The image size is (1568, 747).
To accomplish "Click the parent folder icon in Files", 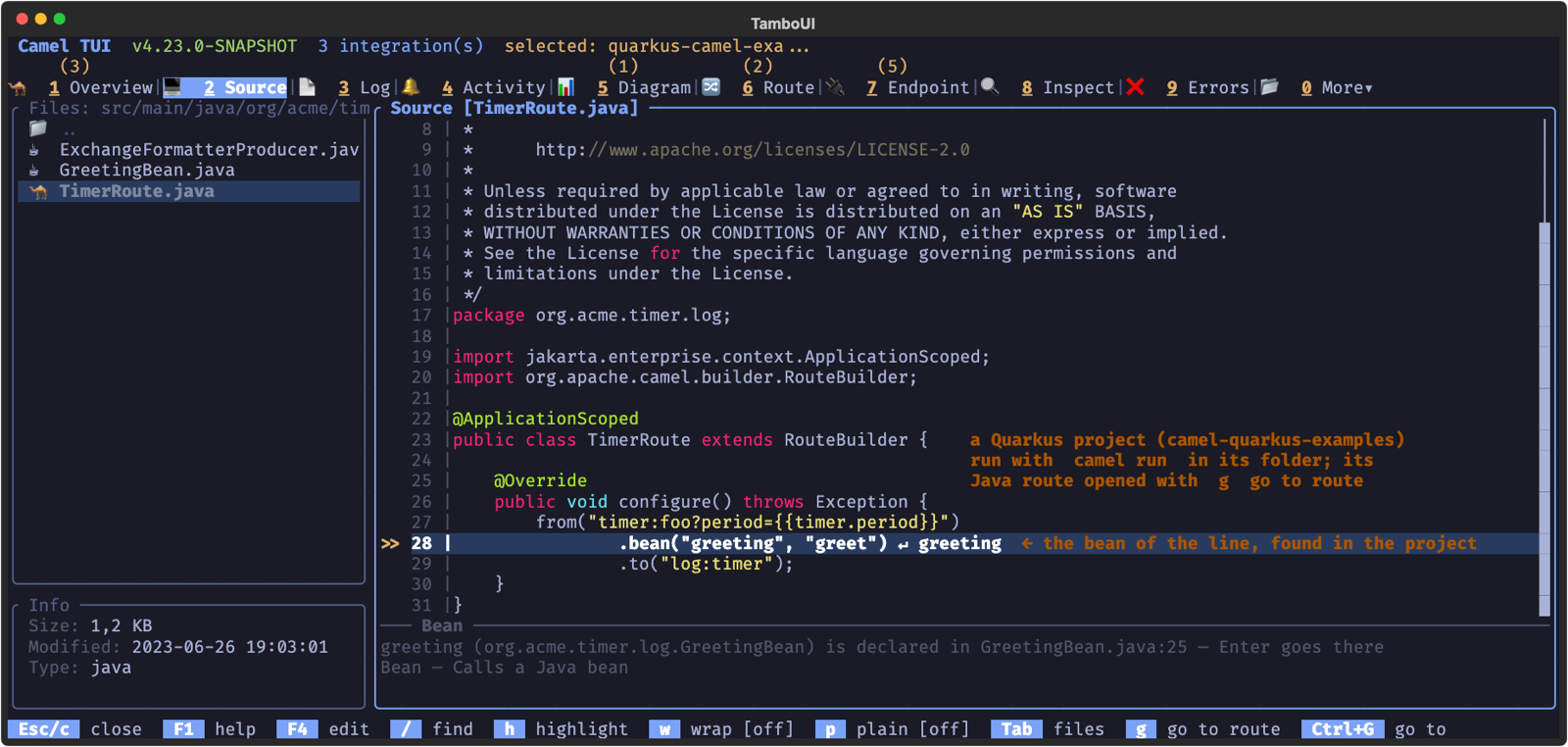I will point(38,128).
